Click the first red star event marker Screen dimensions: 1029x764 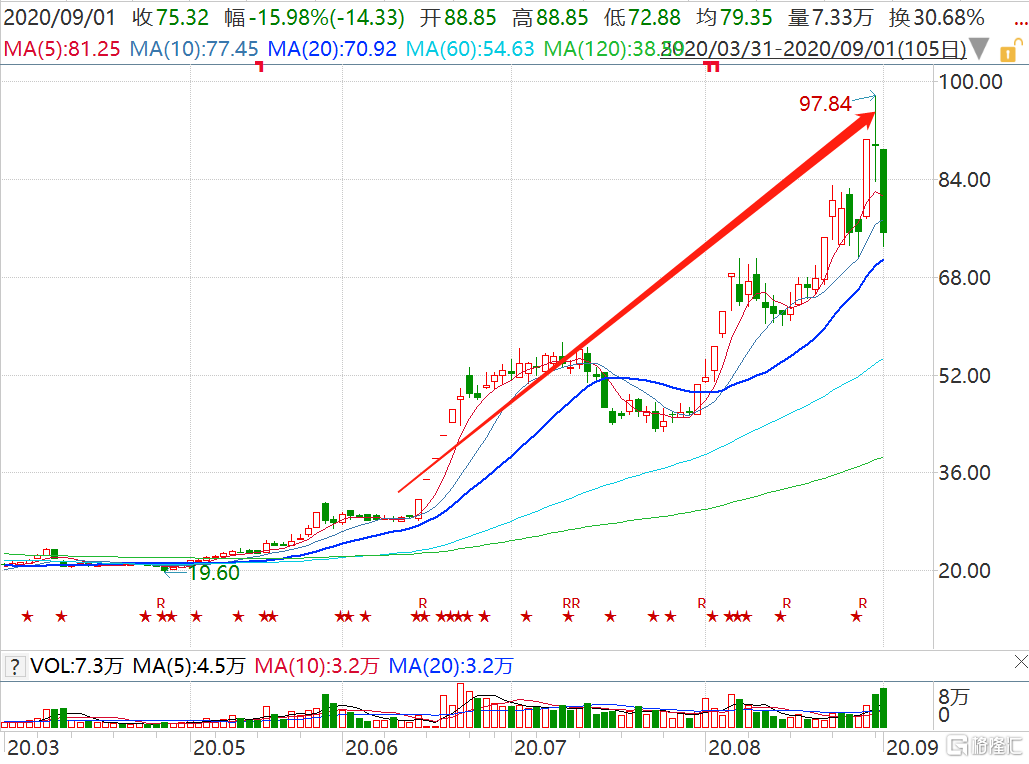click(27, 616)
